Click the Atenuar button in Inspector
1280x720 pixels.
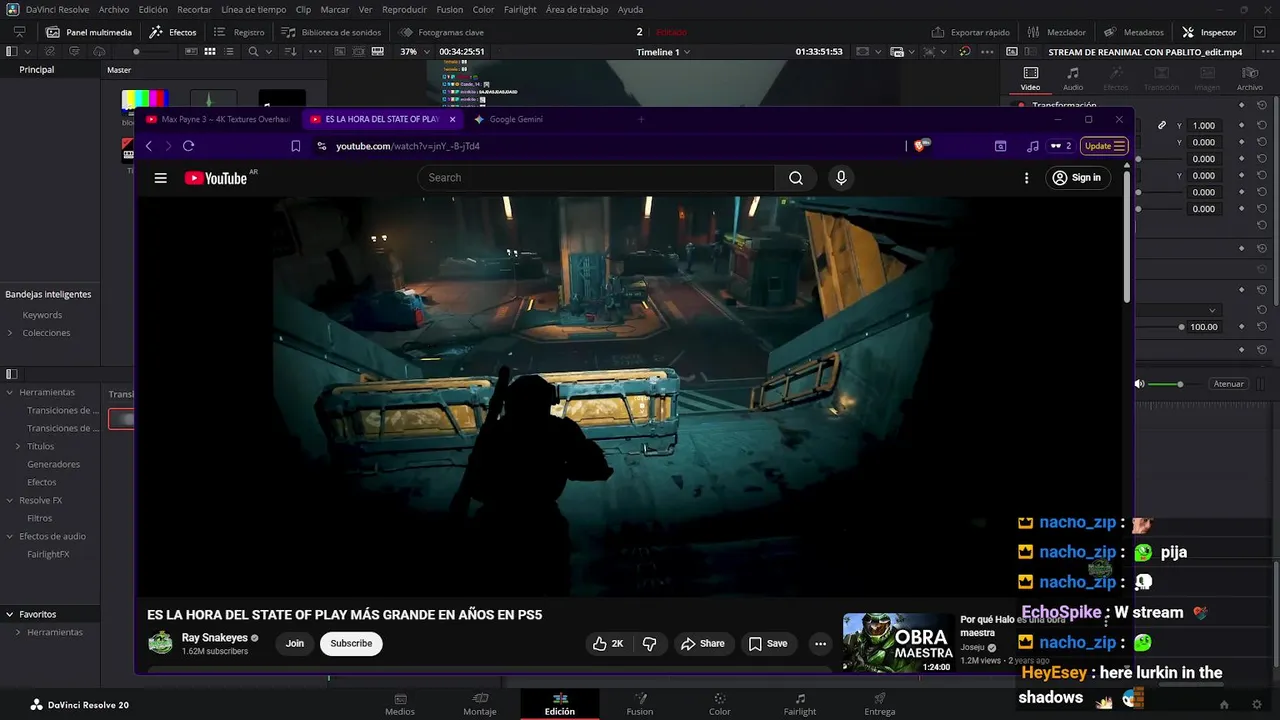pyautogui.click(x=1228, y=384)
